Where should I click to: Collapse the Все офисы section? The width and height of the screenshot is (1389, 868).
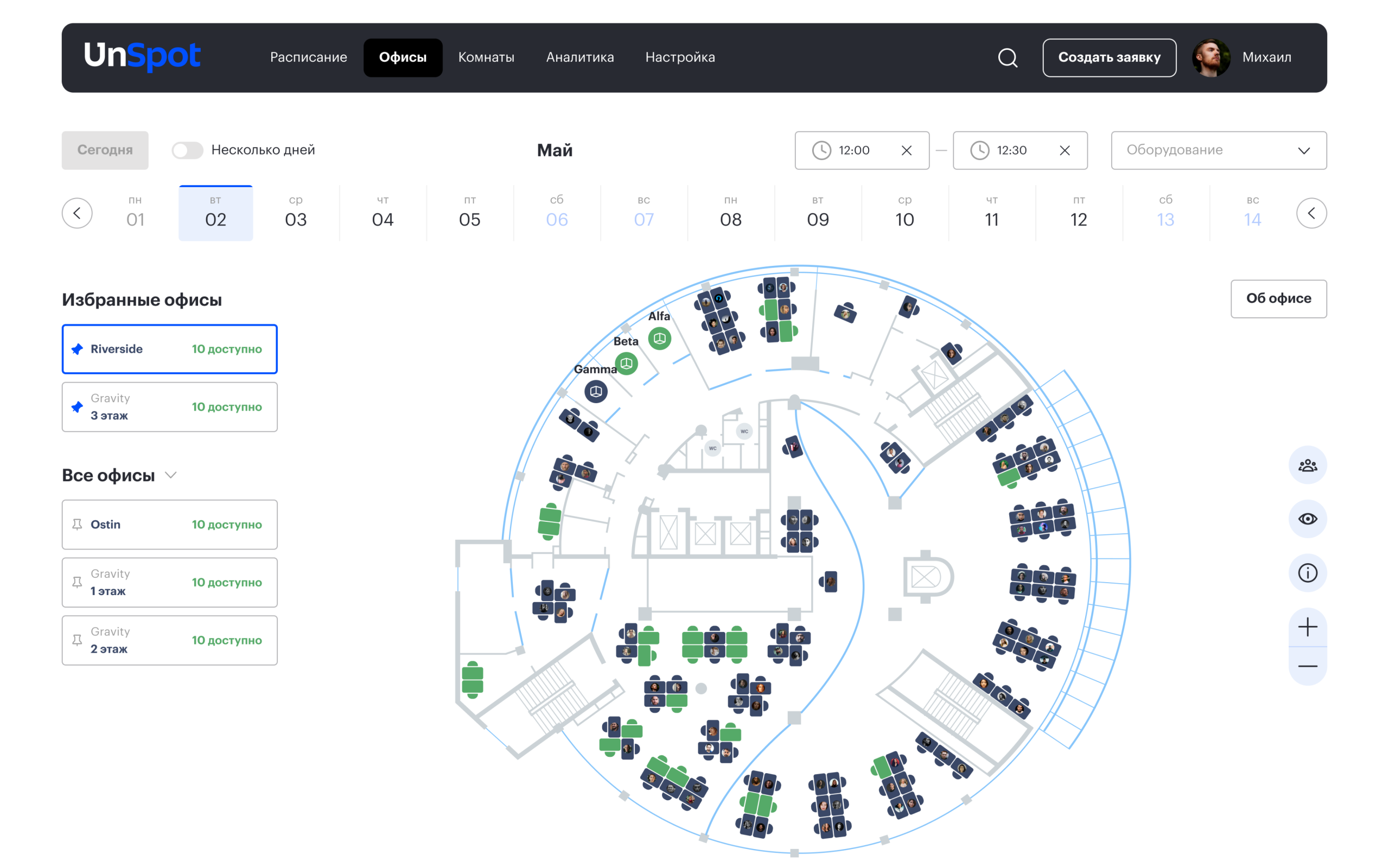click(170, 475)
